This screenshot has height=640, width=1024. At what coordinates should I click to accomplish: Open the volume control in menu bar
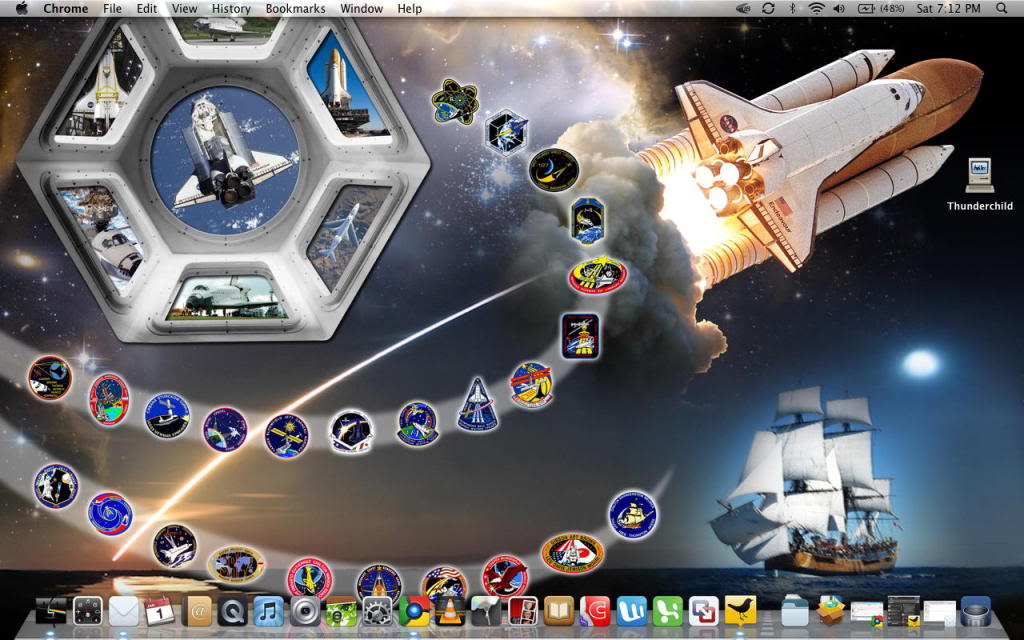(x=839, y=8)
